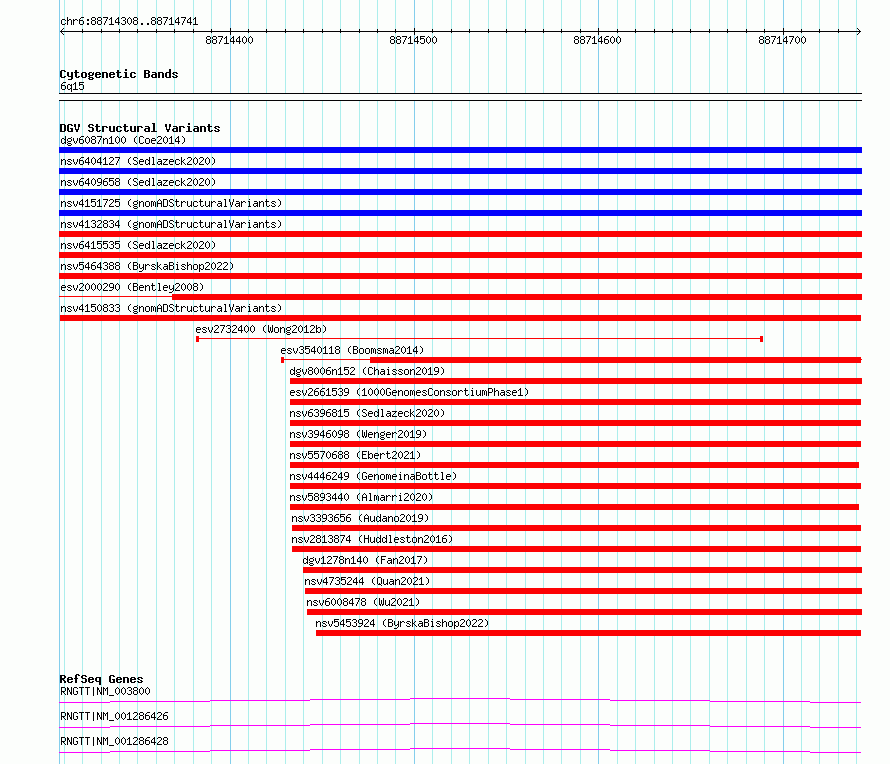Click nsv4150833 gnomAD variant label
Image resolution: width=890 pixels, height=764 pixels.
(x=171, y=308)
